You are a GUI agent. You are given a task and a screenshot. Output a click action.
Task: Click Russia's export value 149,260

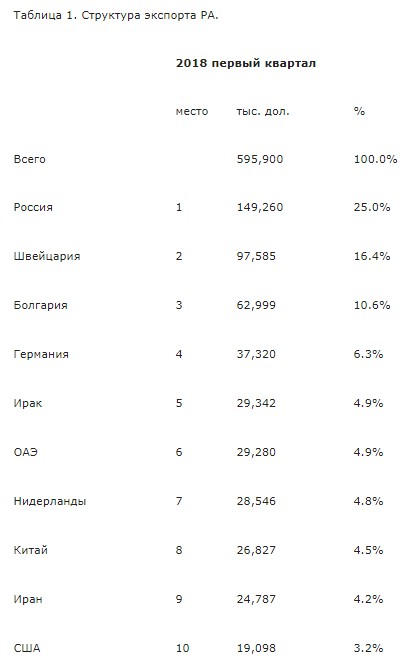point(260,207)
